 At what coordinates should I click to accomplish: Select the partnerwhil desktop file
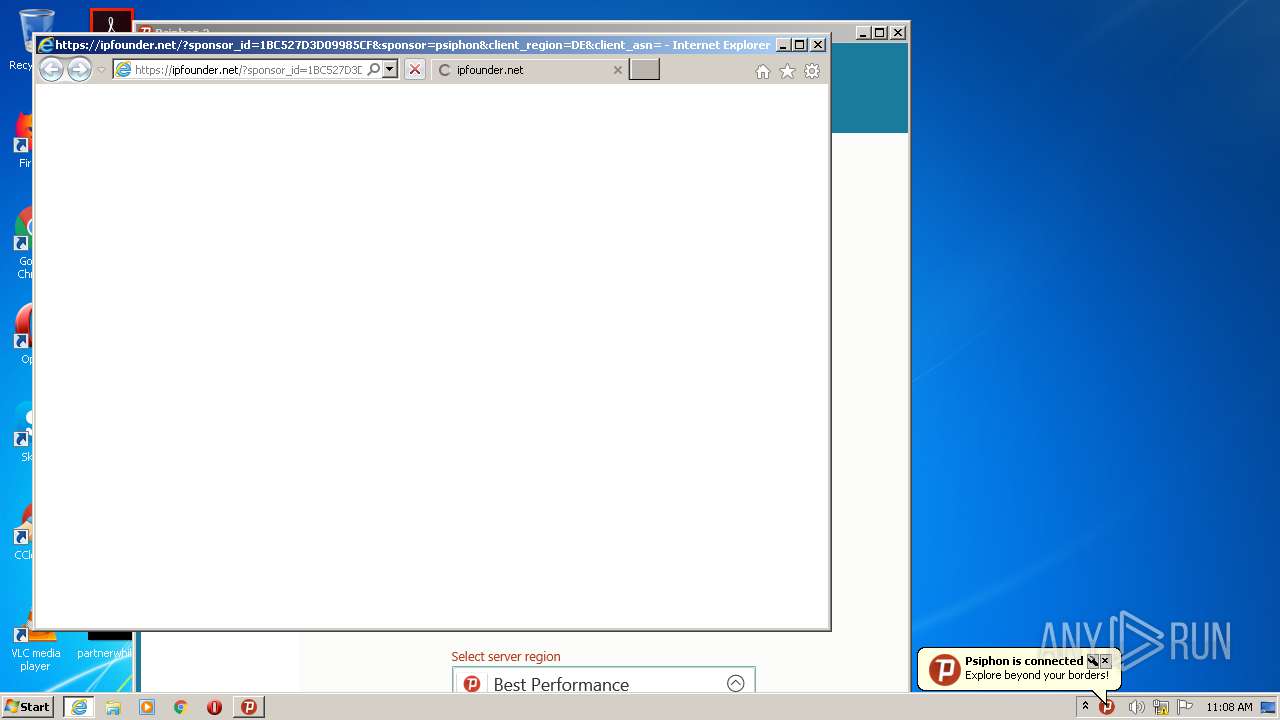(x=107, y=640)
